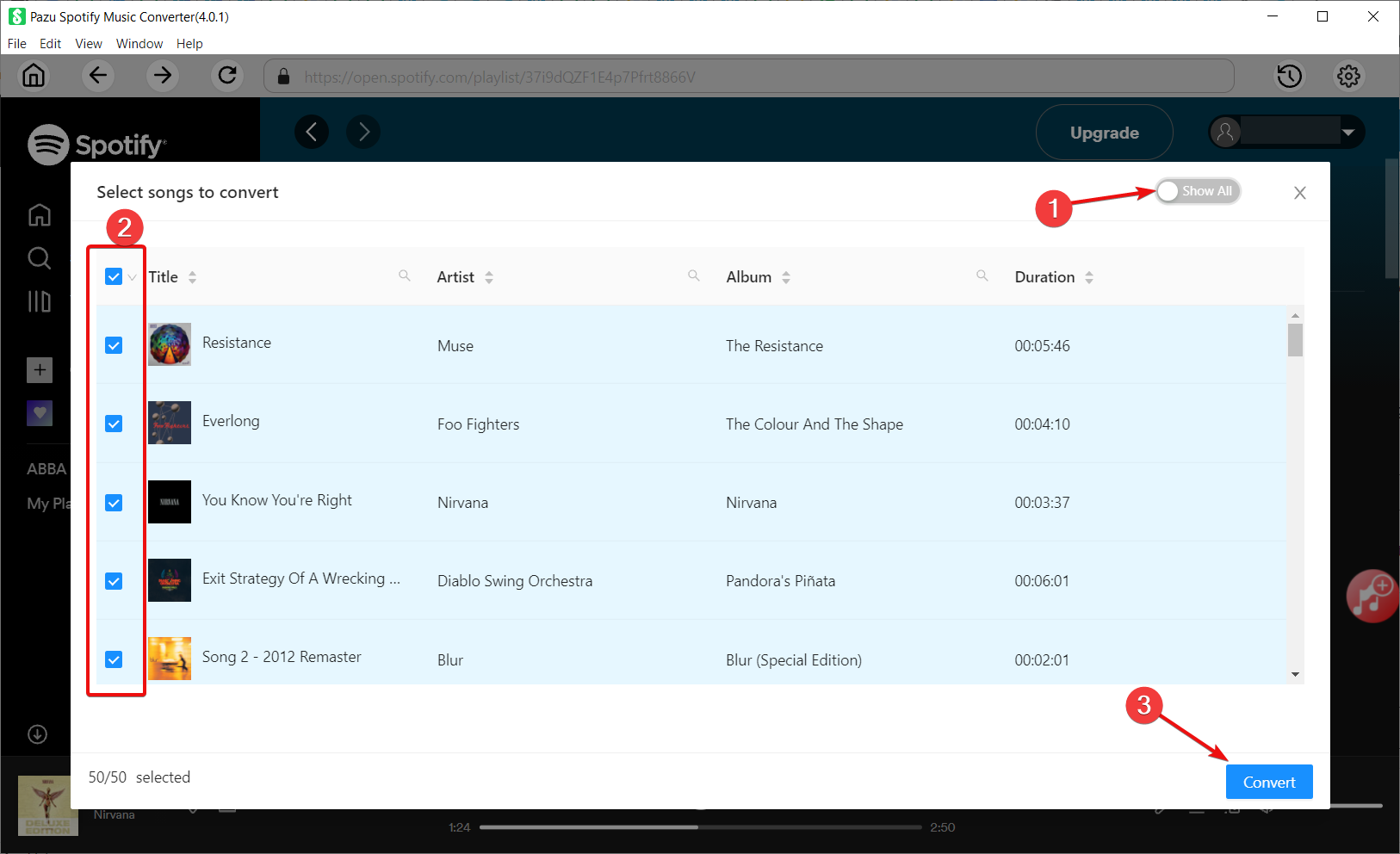Go back with the left arrow toolbar icon
Screen dimensions: 1400x854
point(98,76)
